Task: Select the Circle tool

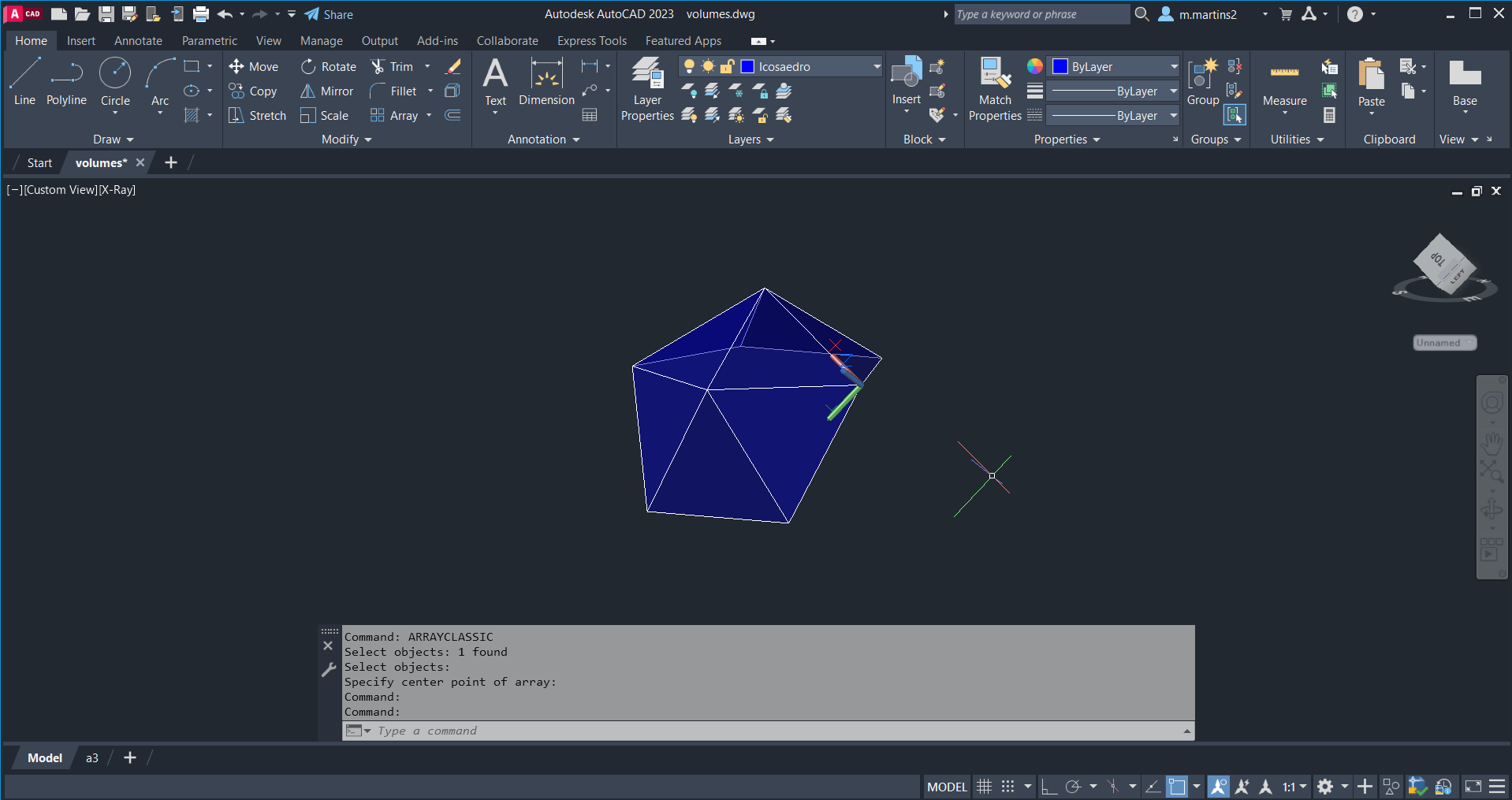Action: point(115,81)
